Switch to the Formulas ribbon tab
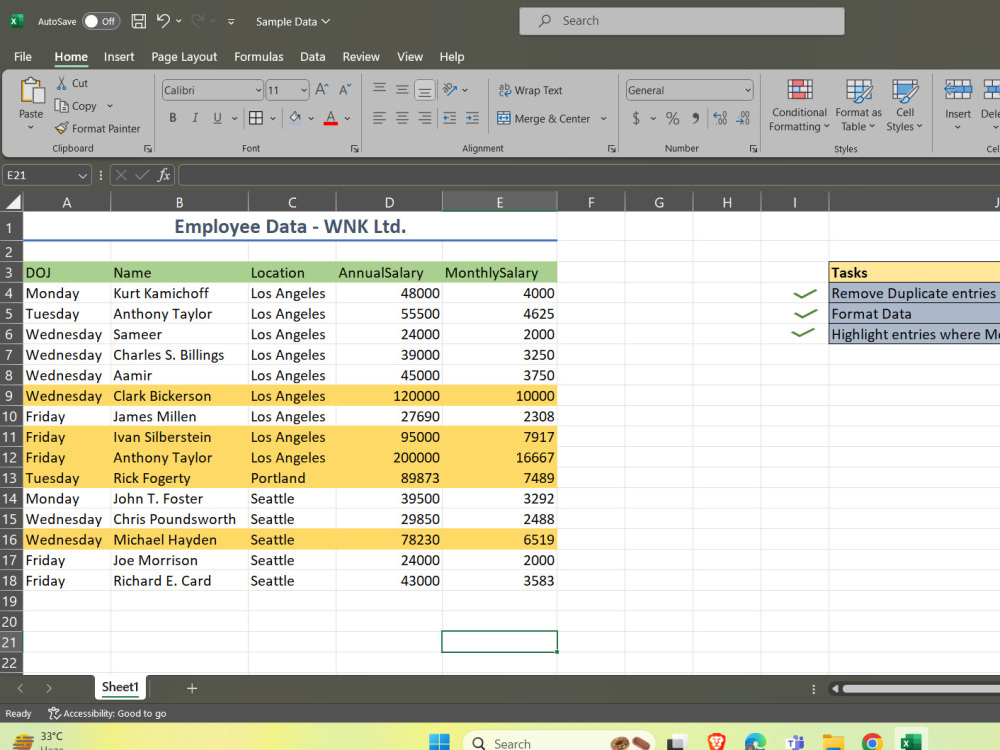 (258, 57)
